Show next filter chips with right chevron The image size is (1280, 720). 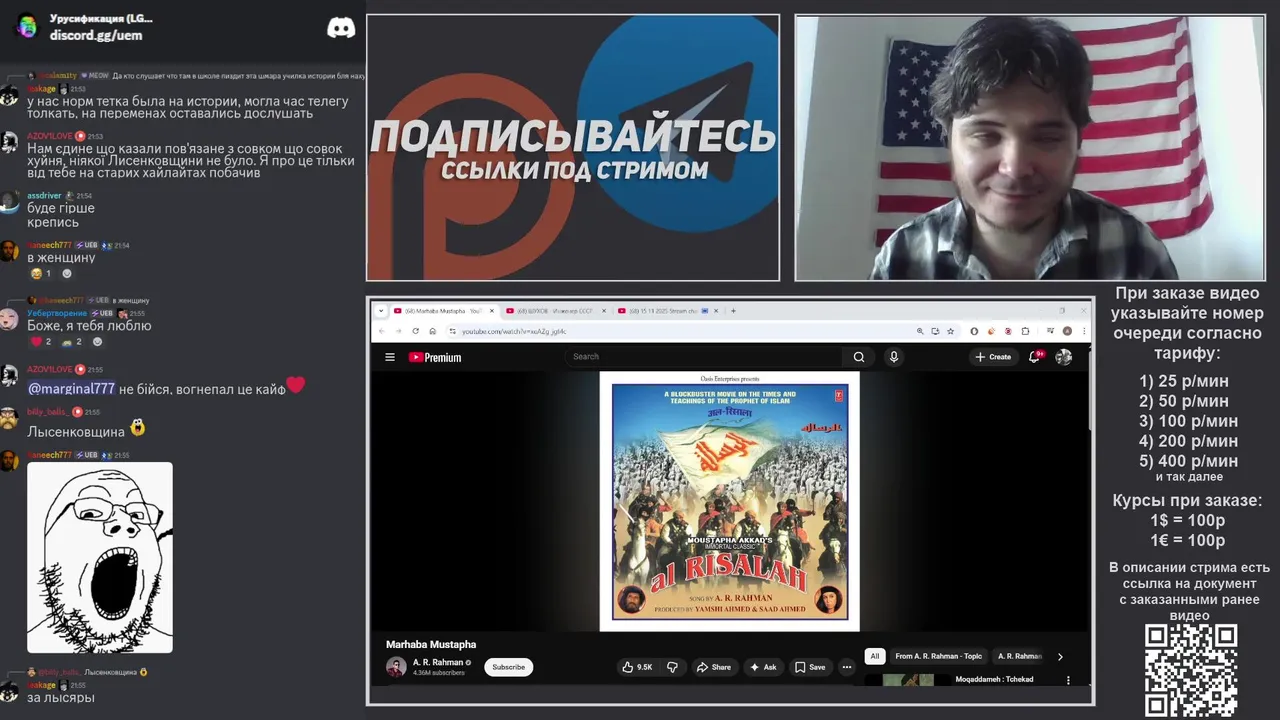1060,656
